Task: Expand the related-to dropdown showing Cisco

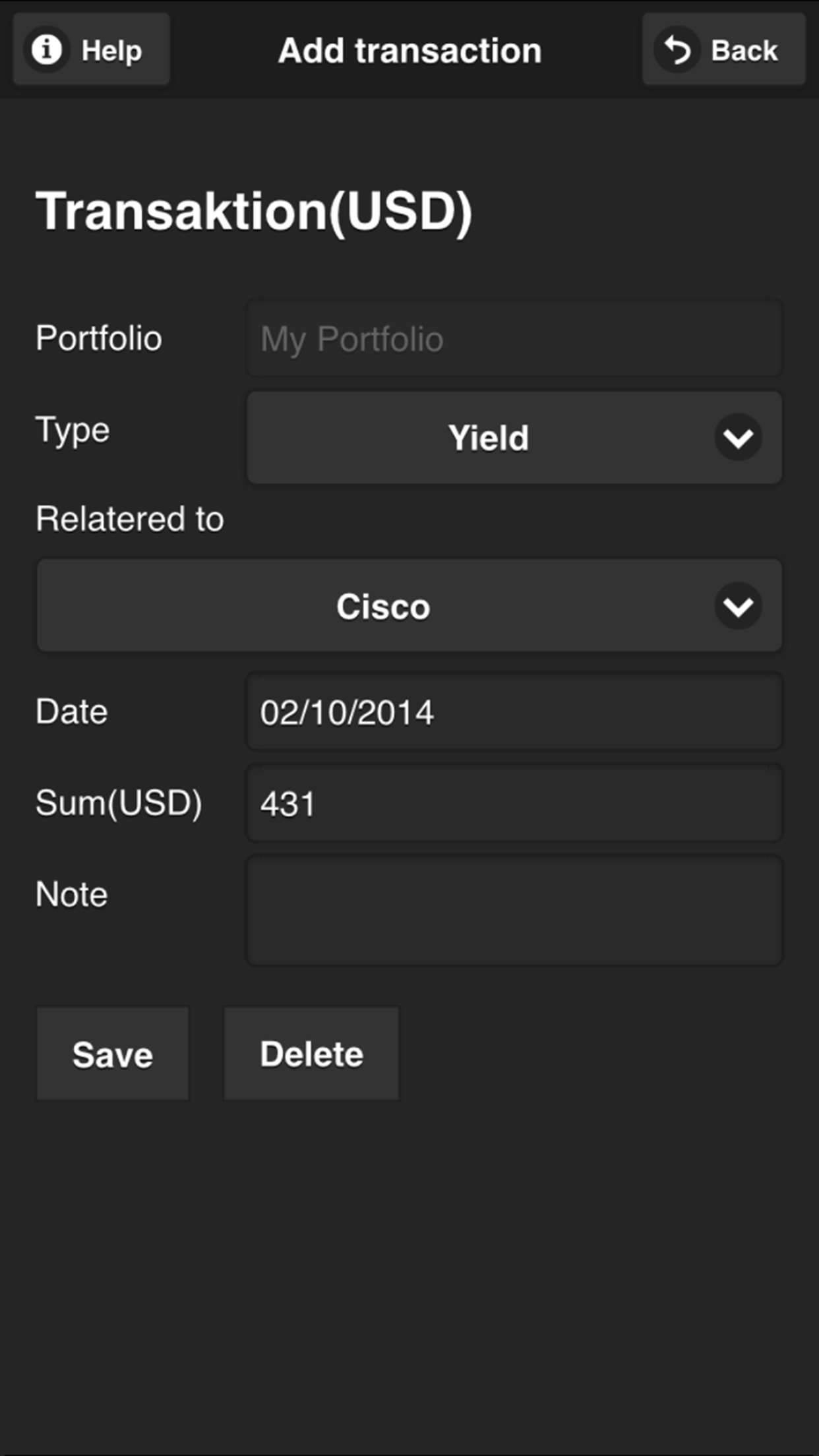Action: pos(383,606)
